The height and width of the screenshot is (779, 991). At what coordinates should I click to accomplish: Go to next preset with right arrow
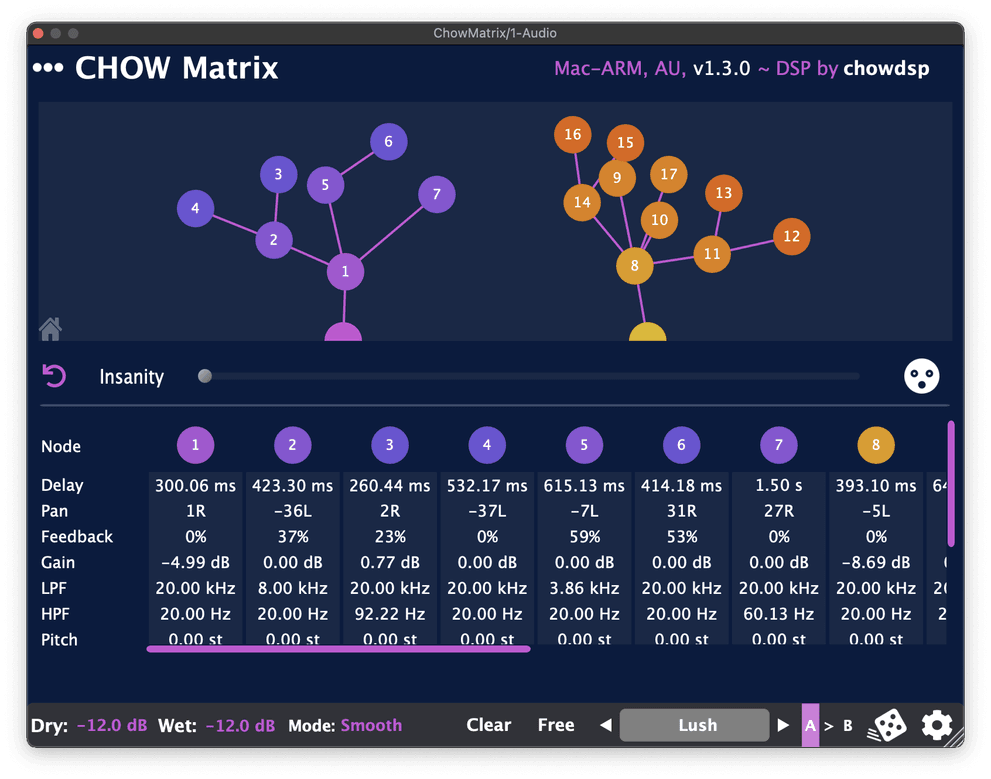[783, 725]
